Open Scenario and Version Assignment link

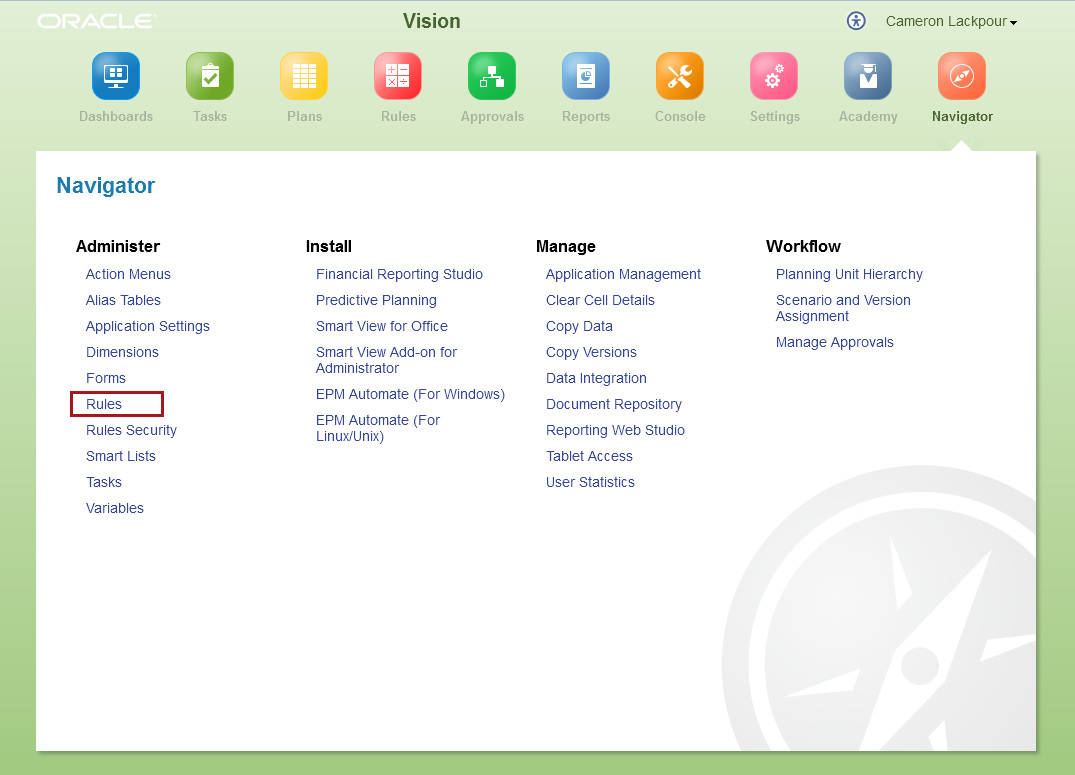point(843,308)
